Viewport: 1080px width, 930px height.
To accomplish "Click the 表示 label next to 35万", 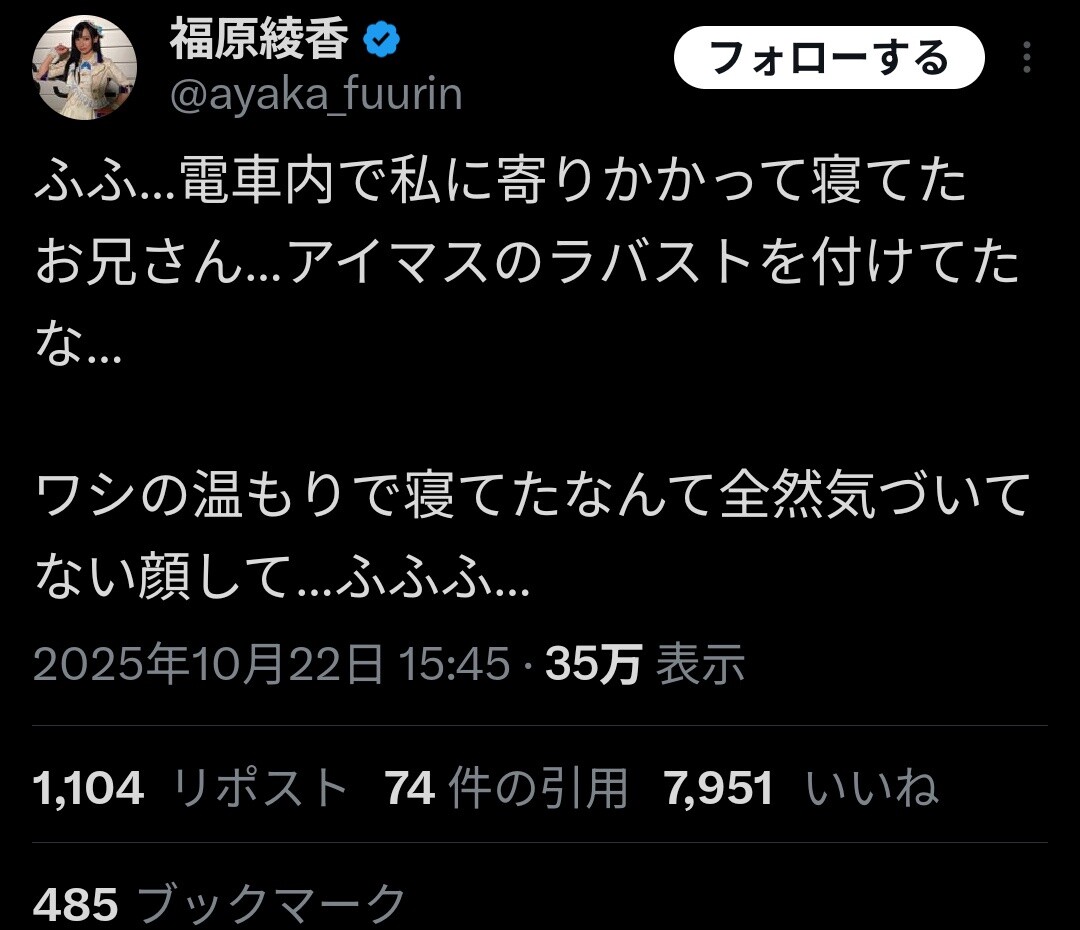I will tap(700, 664).
